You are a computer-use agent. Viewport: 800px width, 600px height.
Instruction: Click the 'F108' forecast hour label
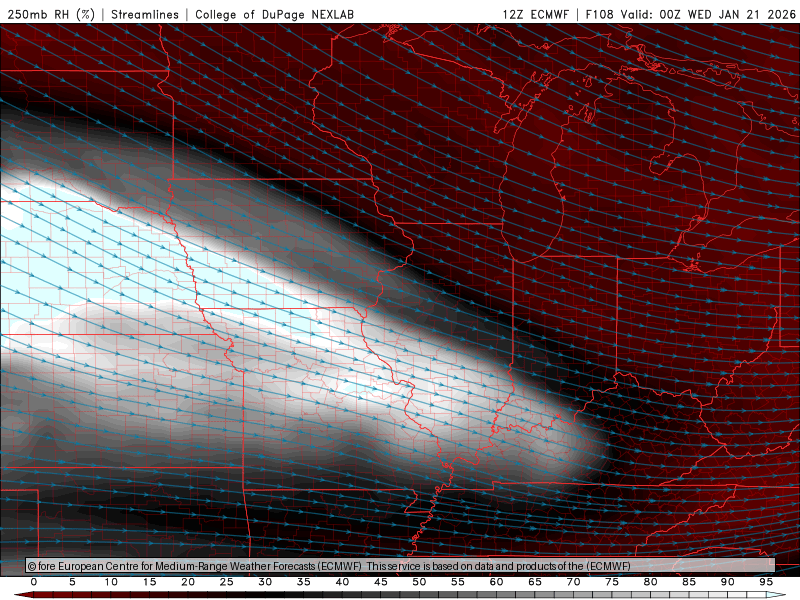point(599,14)
